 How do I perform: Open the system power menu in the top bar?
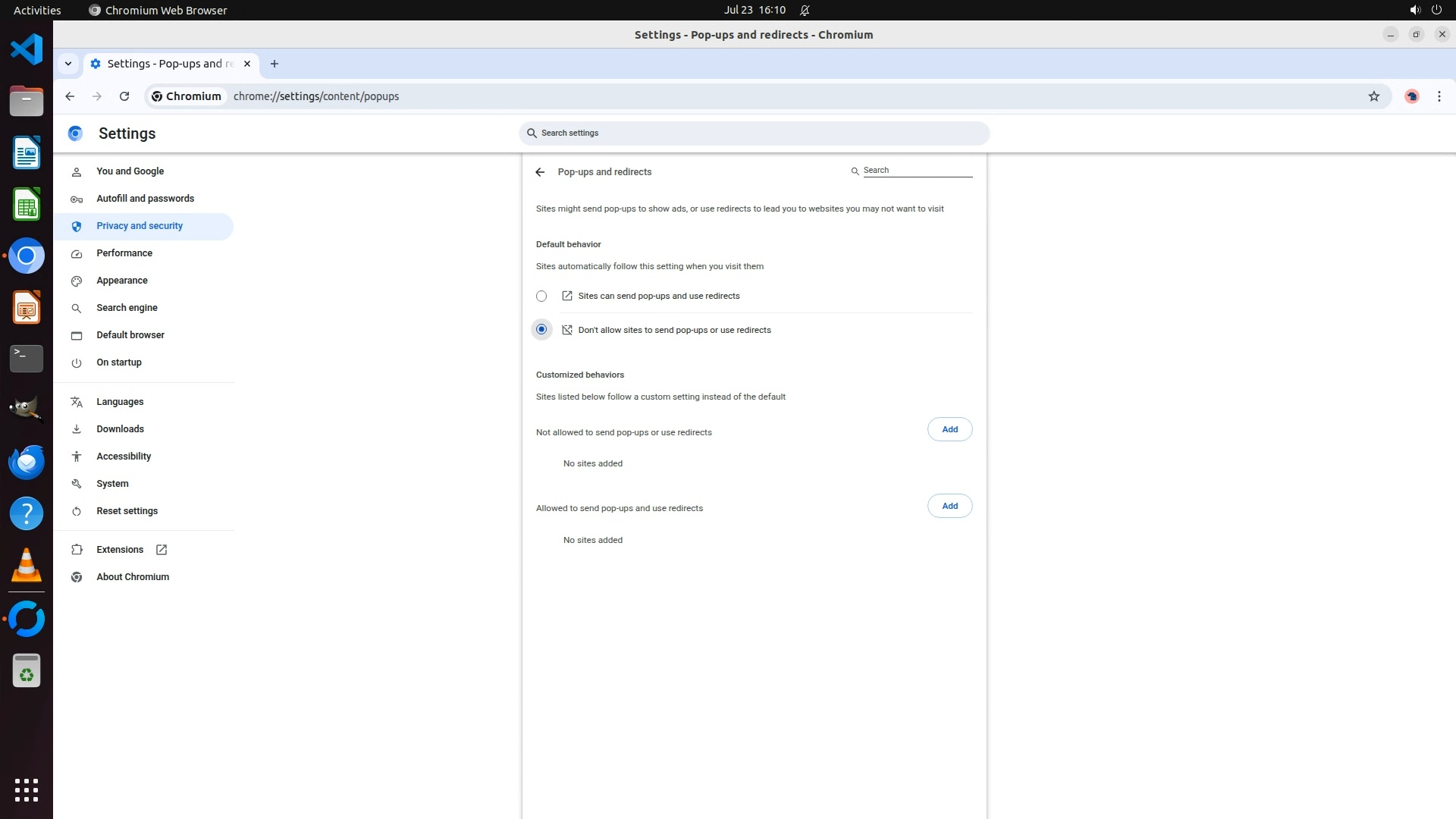point(1436,10)
